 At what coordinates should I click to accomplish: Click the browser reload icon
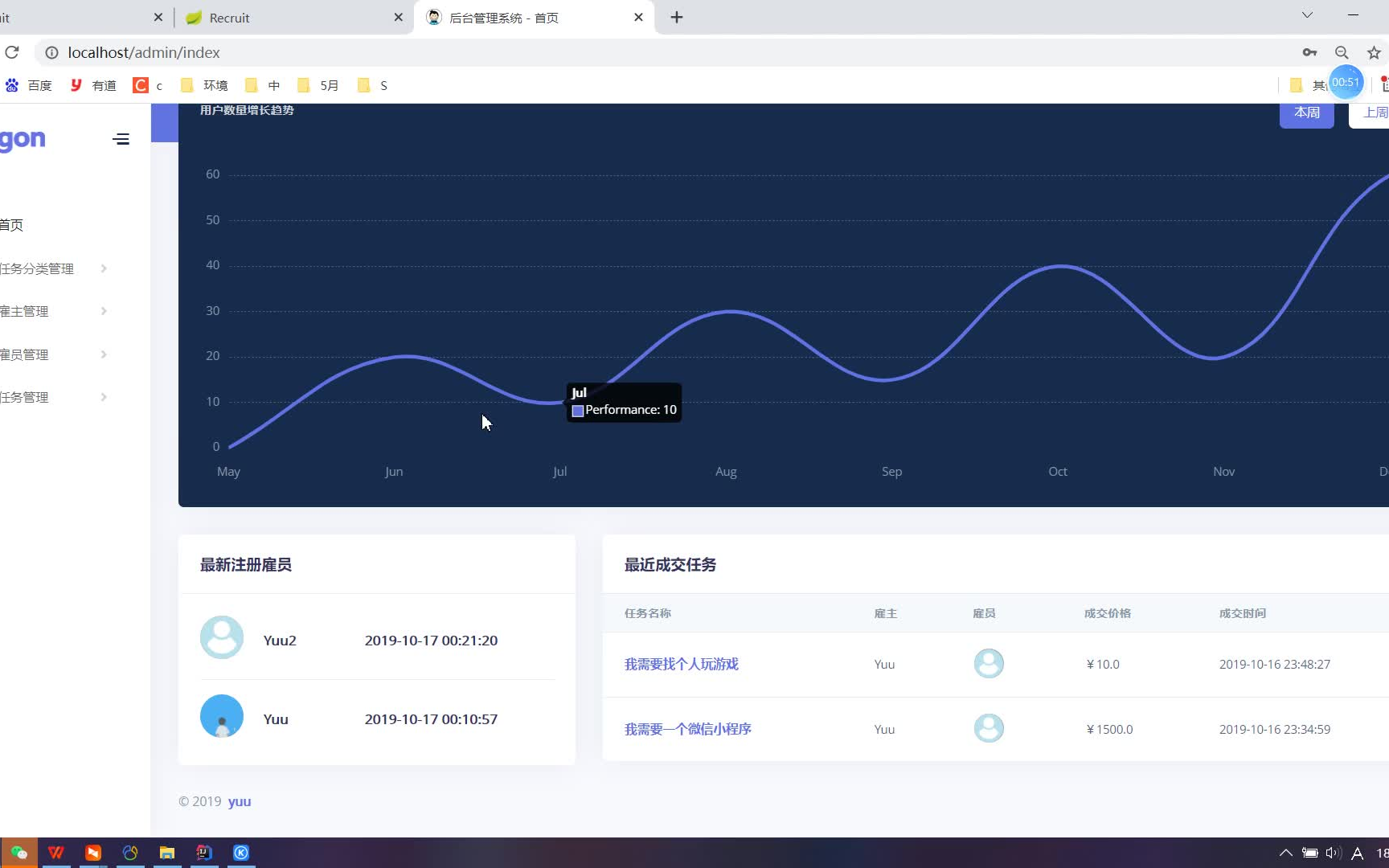tap(12, 52)
